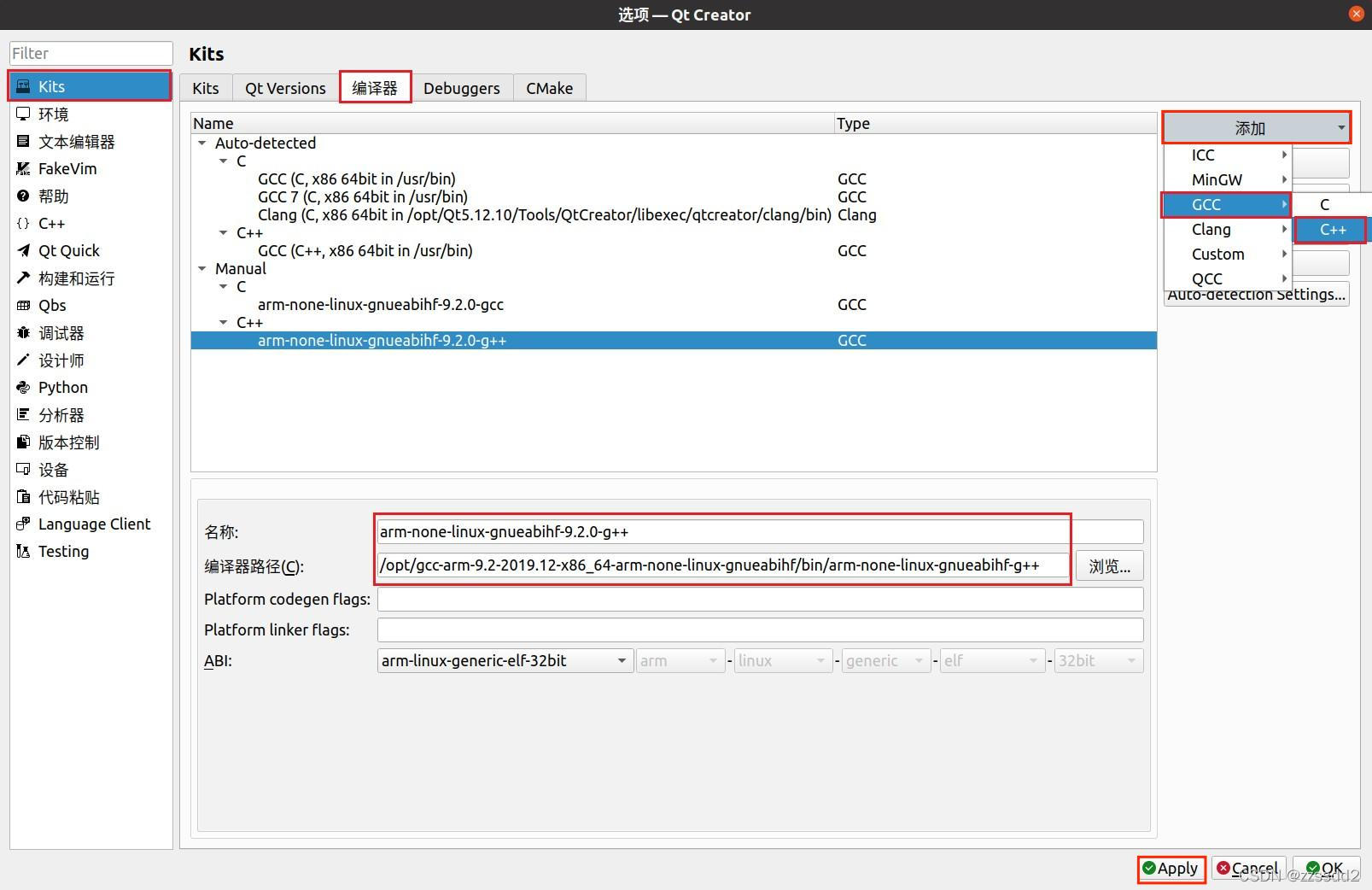Click the Cancel button
This screenshot has width=1372, height=890.
(1247, 869)
